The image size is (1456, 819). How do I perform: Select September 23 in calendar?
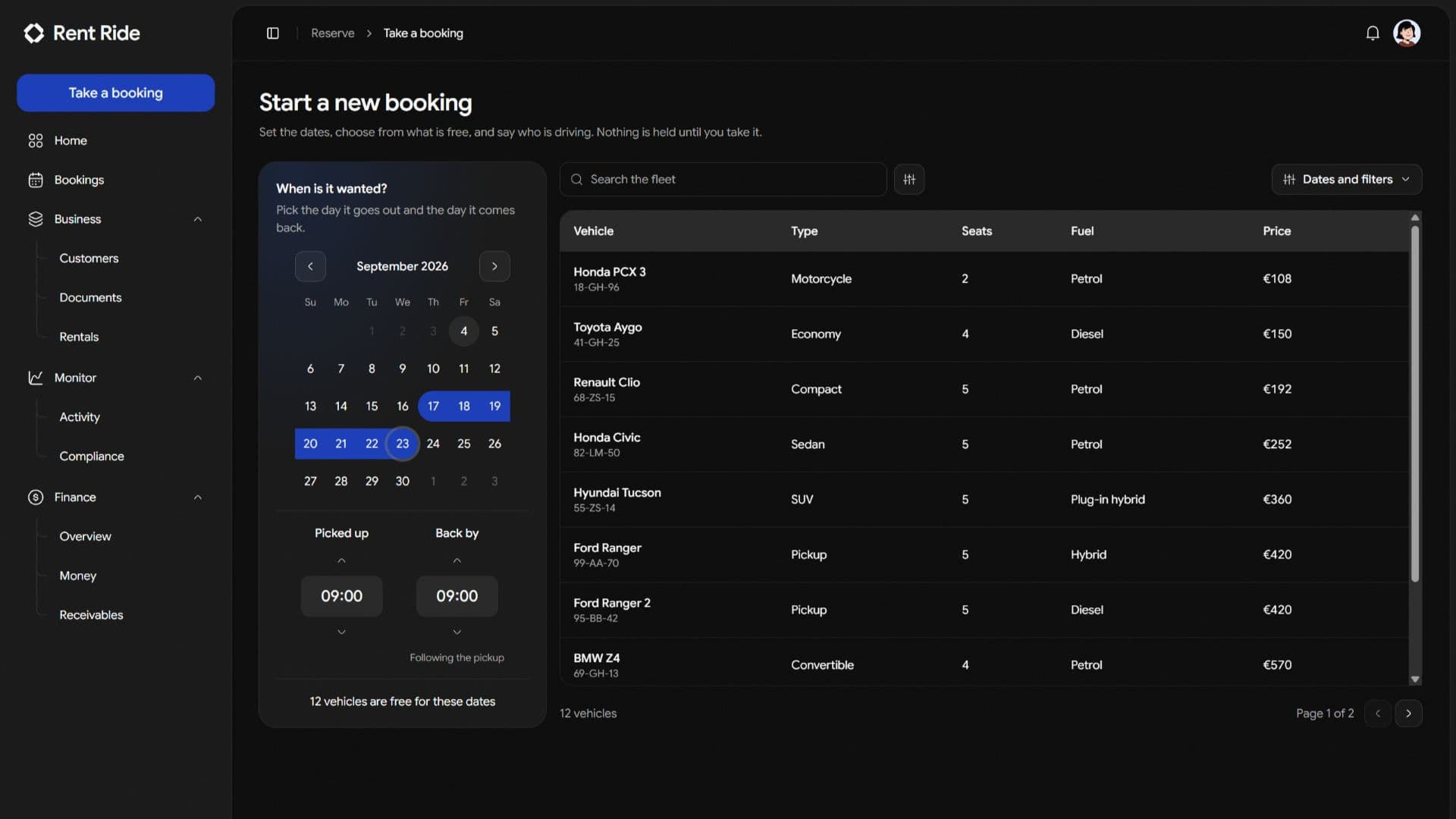[x=402, y=444]
